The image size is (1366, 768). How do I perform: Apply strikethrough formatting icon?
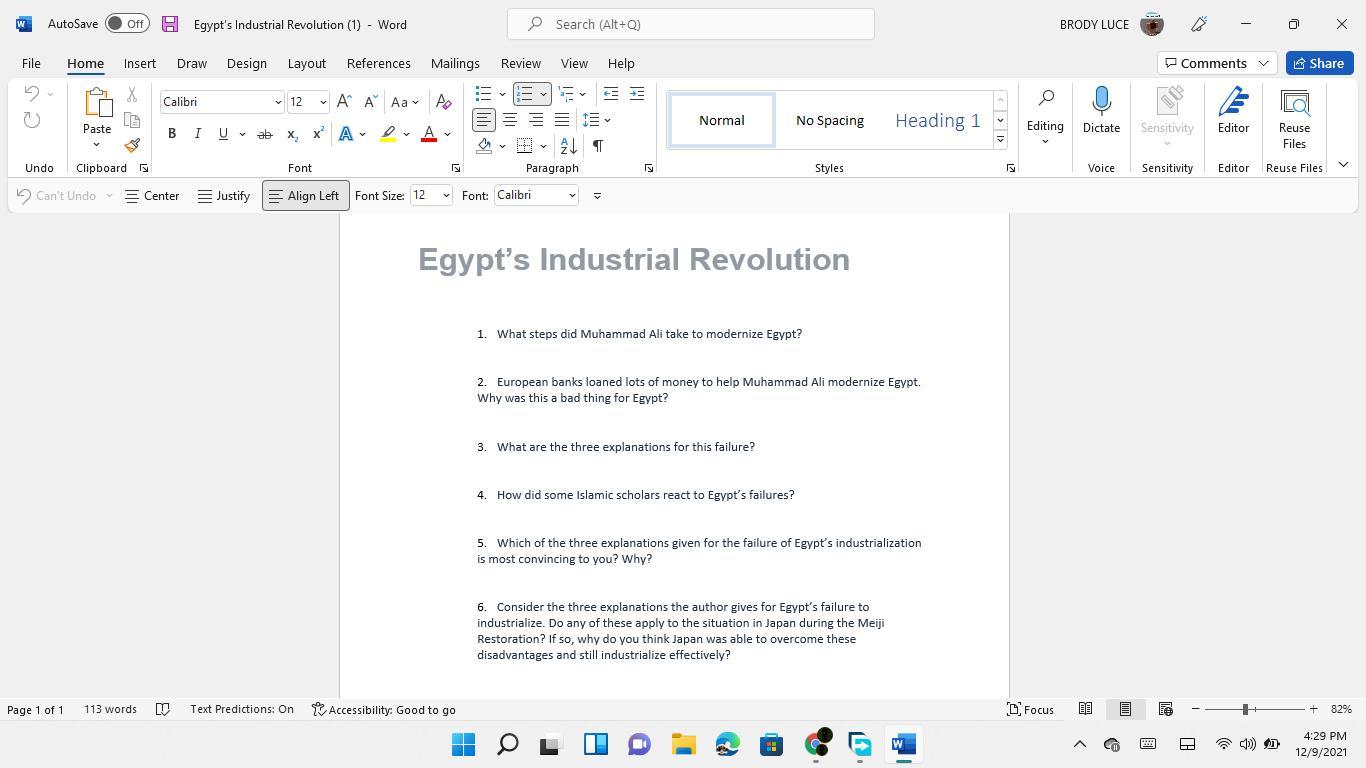click(x=264, y=134)
